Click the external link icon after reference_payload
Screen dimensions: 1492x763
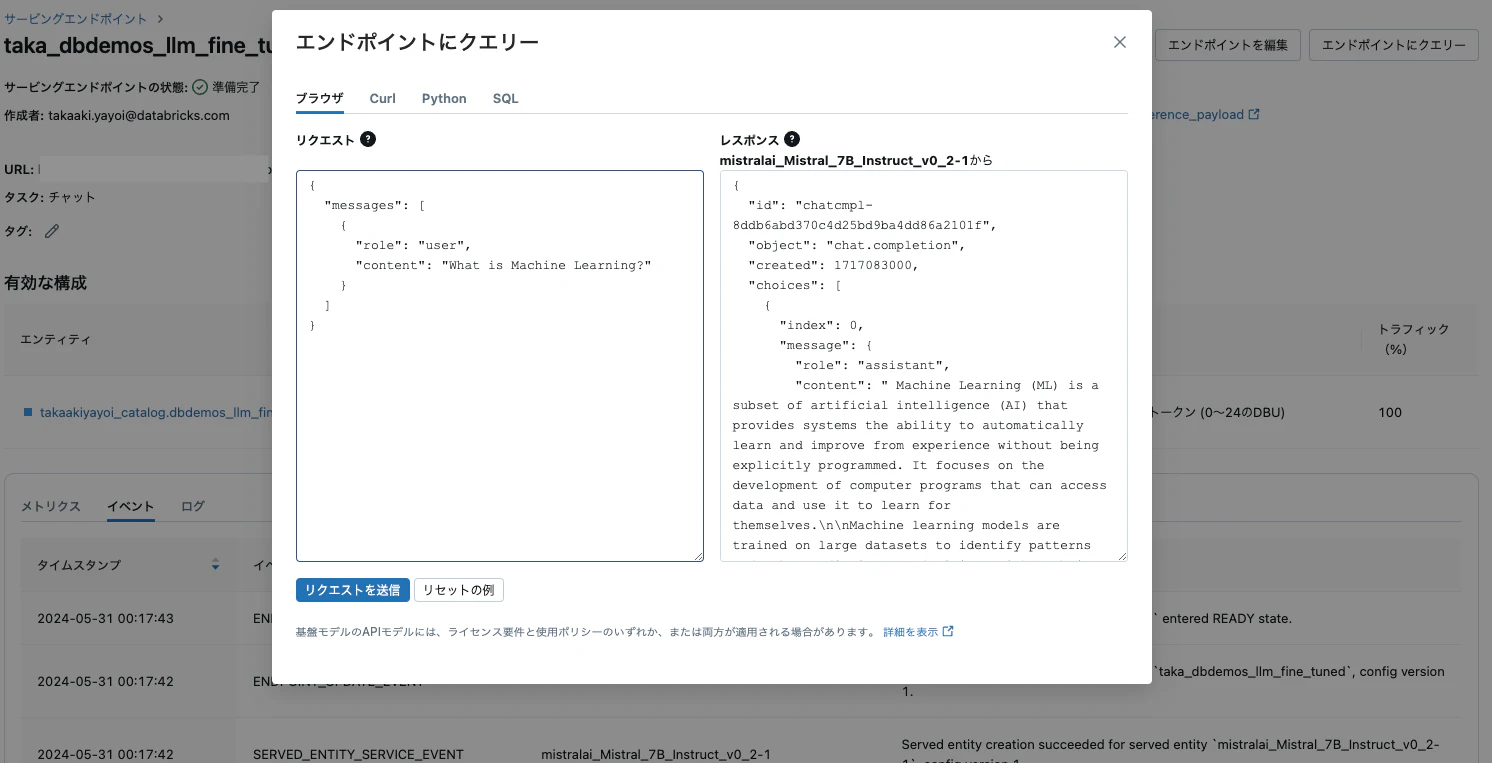click(1254, 115)
